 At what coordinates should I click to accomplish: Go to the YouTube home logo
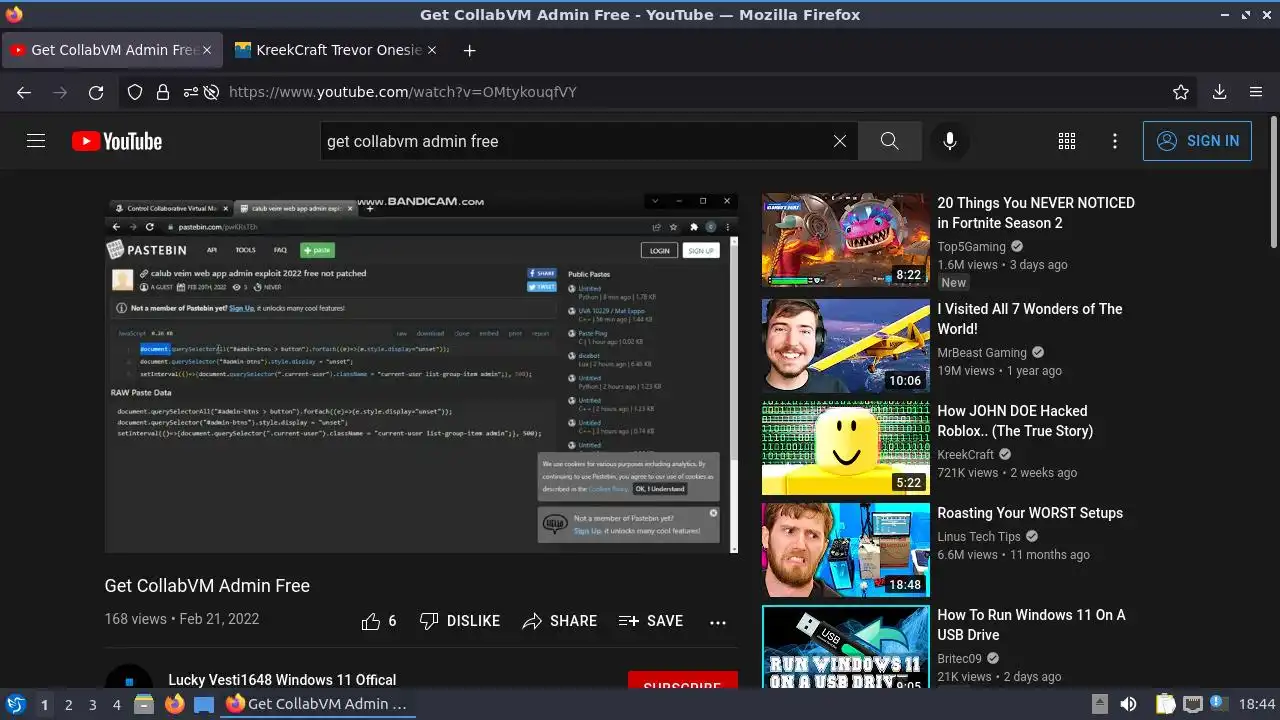click(117, 141)
